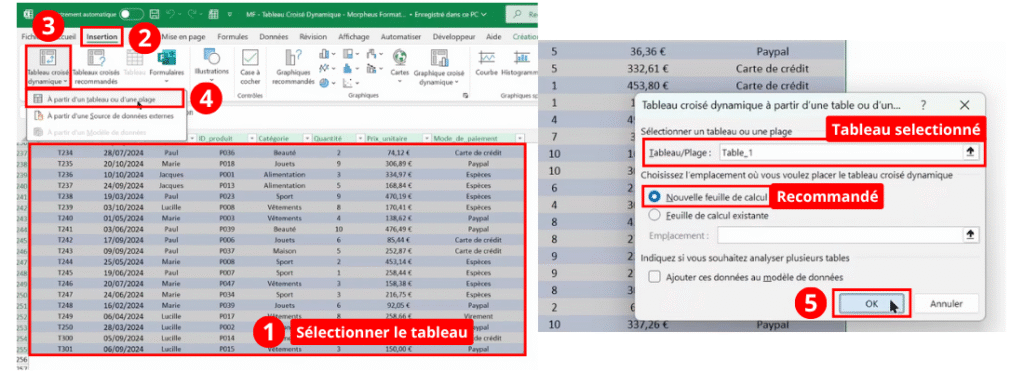Click the product cell P013

coord(226,185)
